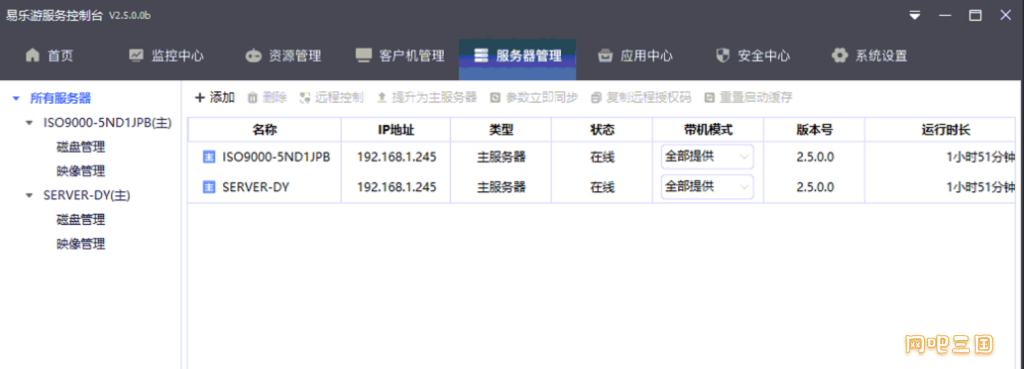Click the 复制远程授权码 copy icon
1024x369 pixels.
(596, 98)
